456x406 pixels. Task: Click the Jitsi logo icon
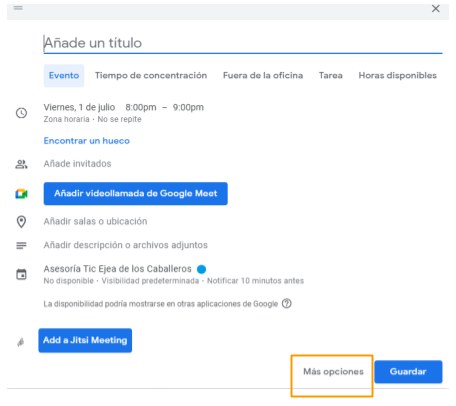(21, 342)
